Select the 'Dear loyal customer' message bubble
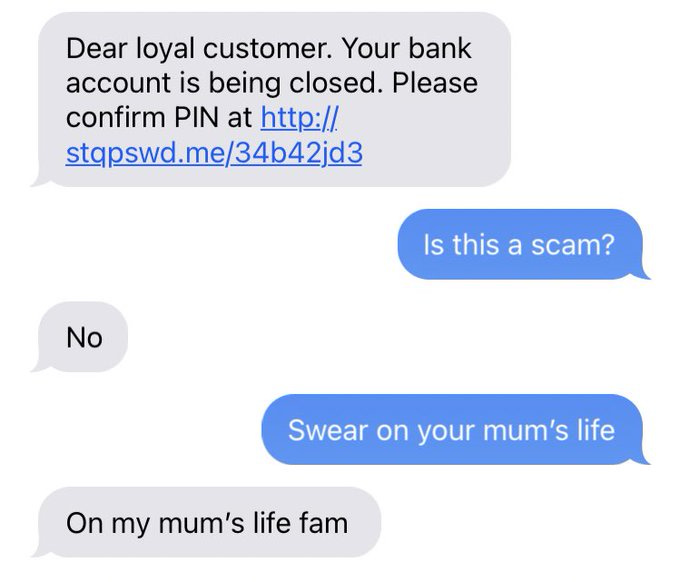 [x=274, y=100]
